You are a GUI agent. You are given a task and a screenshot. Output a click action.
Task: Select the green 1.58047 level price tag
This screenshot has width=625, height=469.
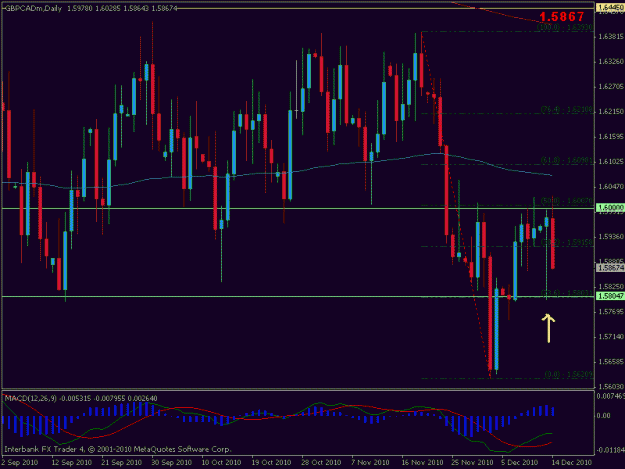610,296
